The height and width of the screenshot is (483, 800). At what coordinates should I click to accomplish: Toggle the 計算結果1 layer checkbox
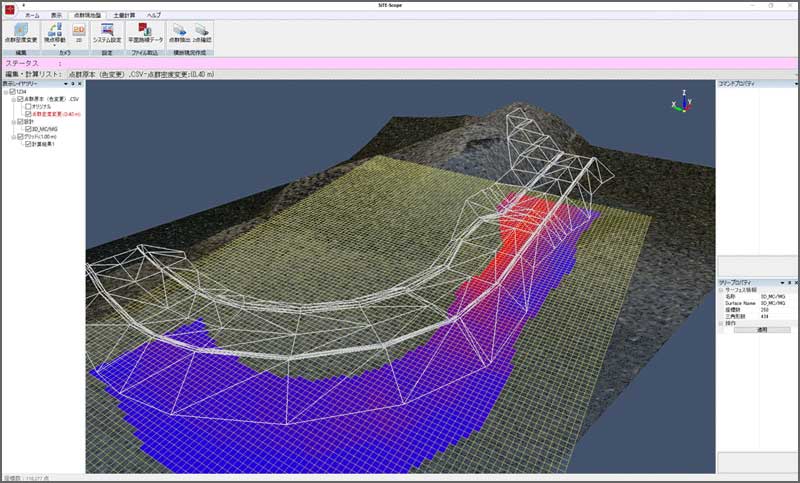click(28, 144)
